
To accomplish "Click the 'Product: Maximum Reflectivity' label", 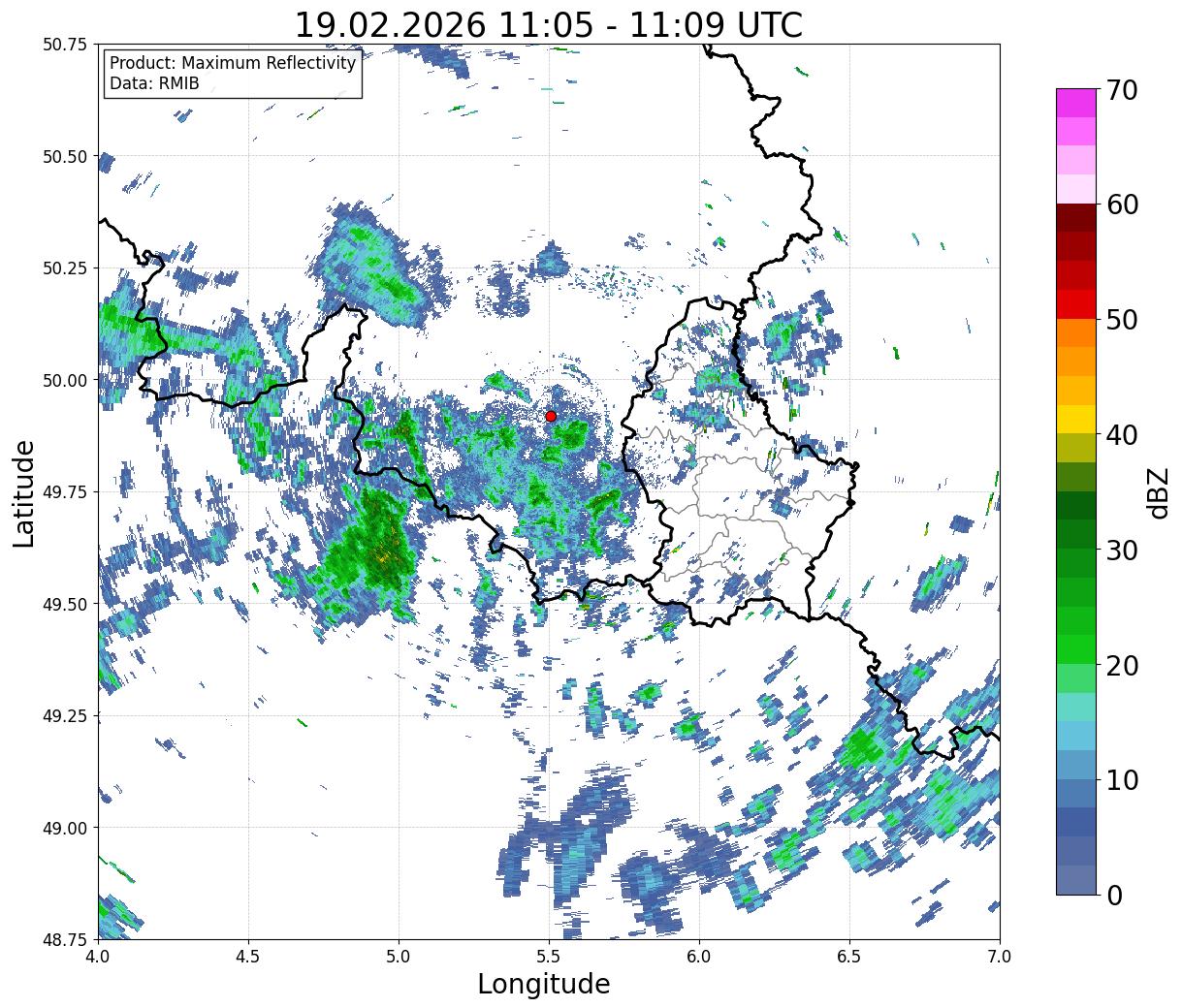I will pos(233,63).
